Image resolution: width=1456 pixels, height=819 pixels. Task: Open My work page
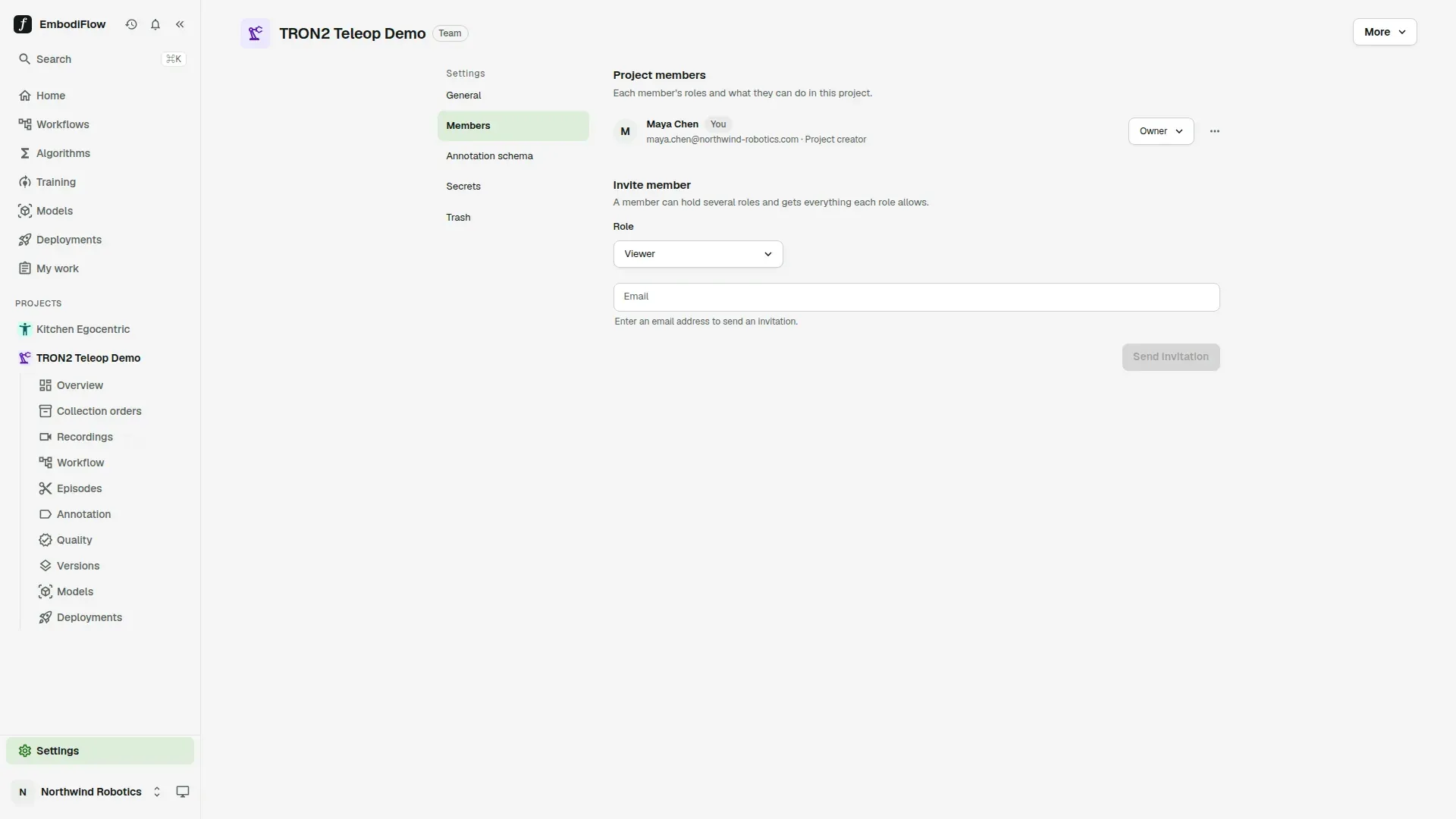pos(99,268)
